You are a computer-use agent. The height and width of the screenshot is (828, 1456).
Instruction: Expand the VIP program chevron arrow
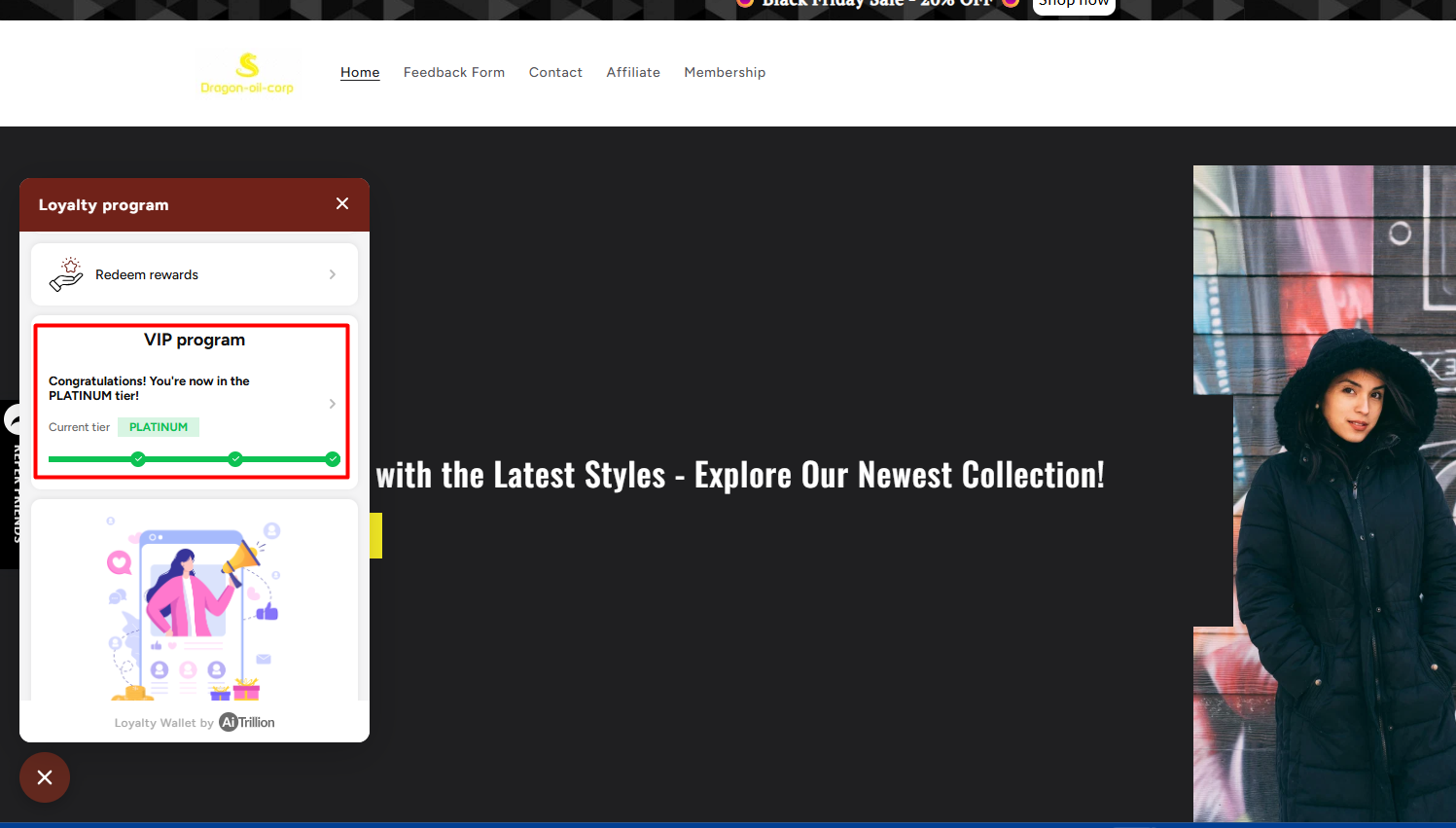point(333,404)
